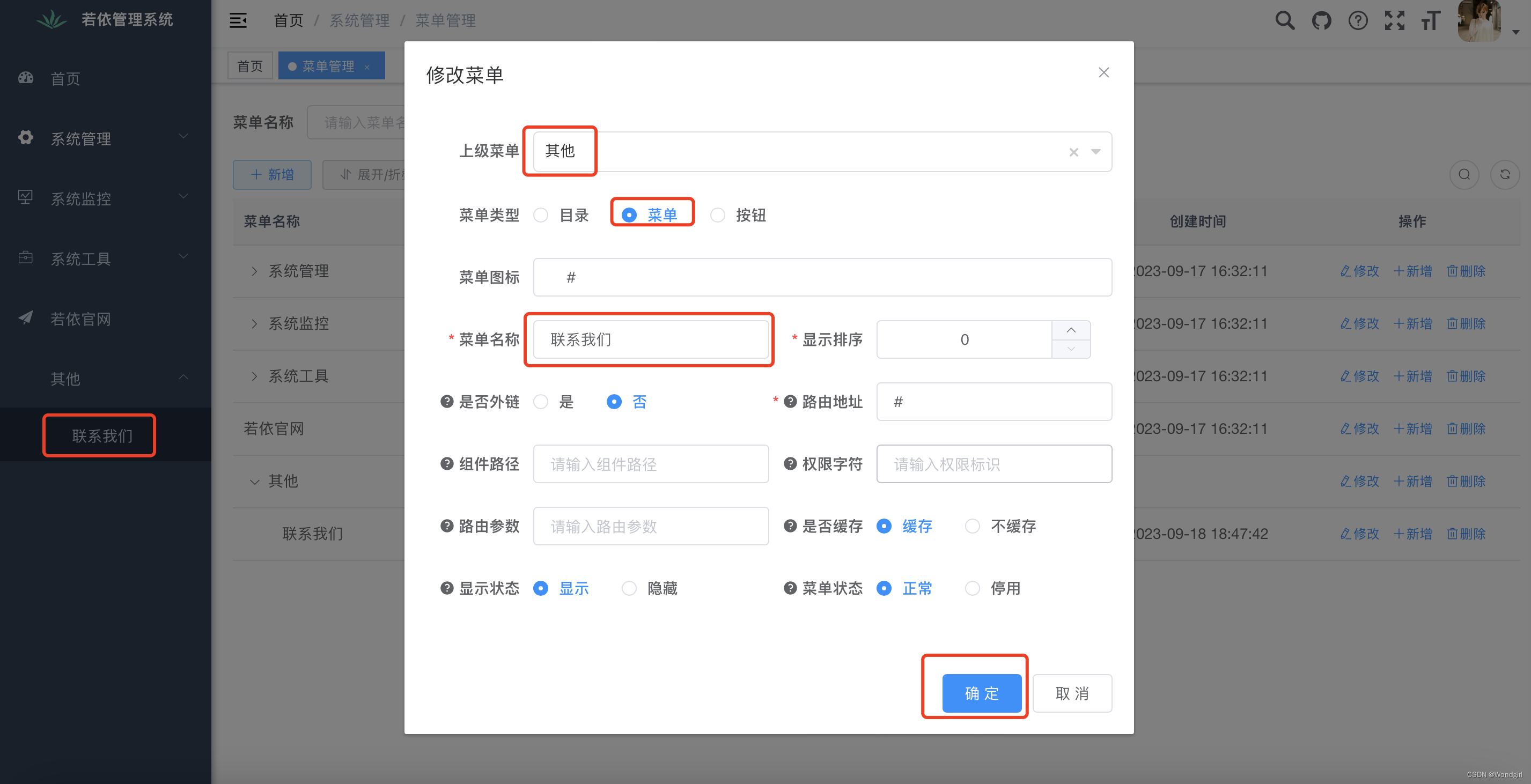
Task: Open 首页 in the sidebar
Action: (x=105, y=78)
